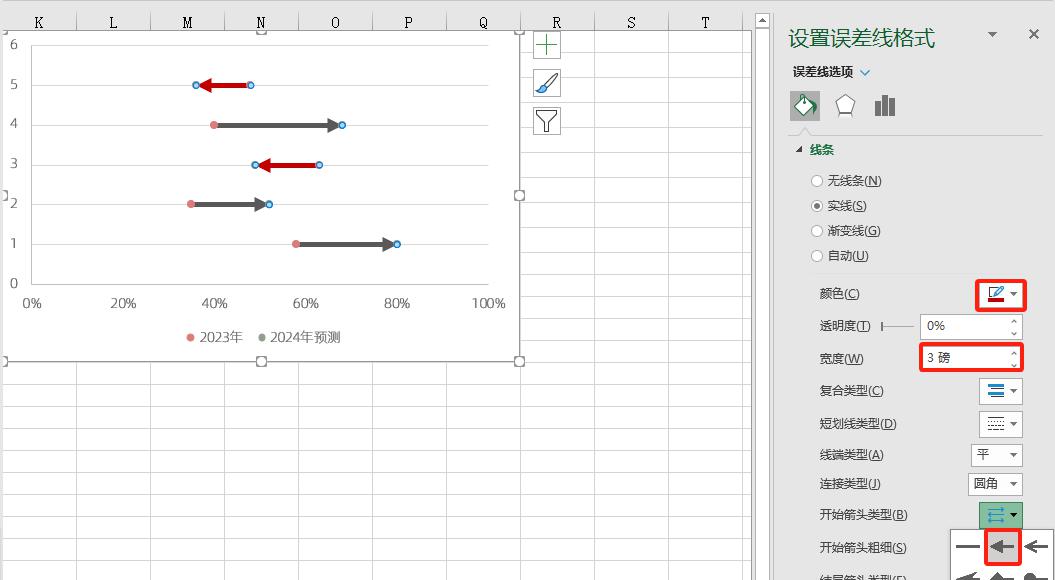
Task: Choose the no-arrow plain line option
Action: click(968, 547)
